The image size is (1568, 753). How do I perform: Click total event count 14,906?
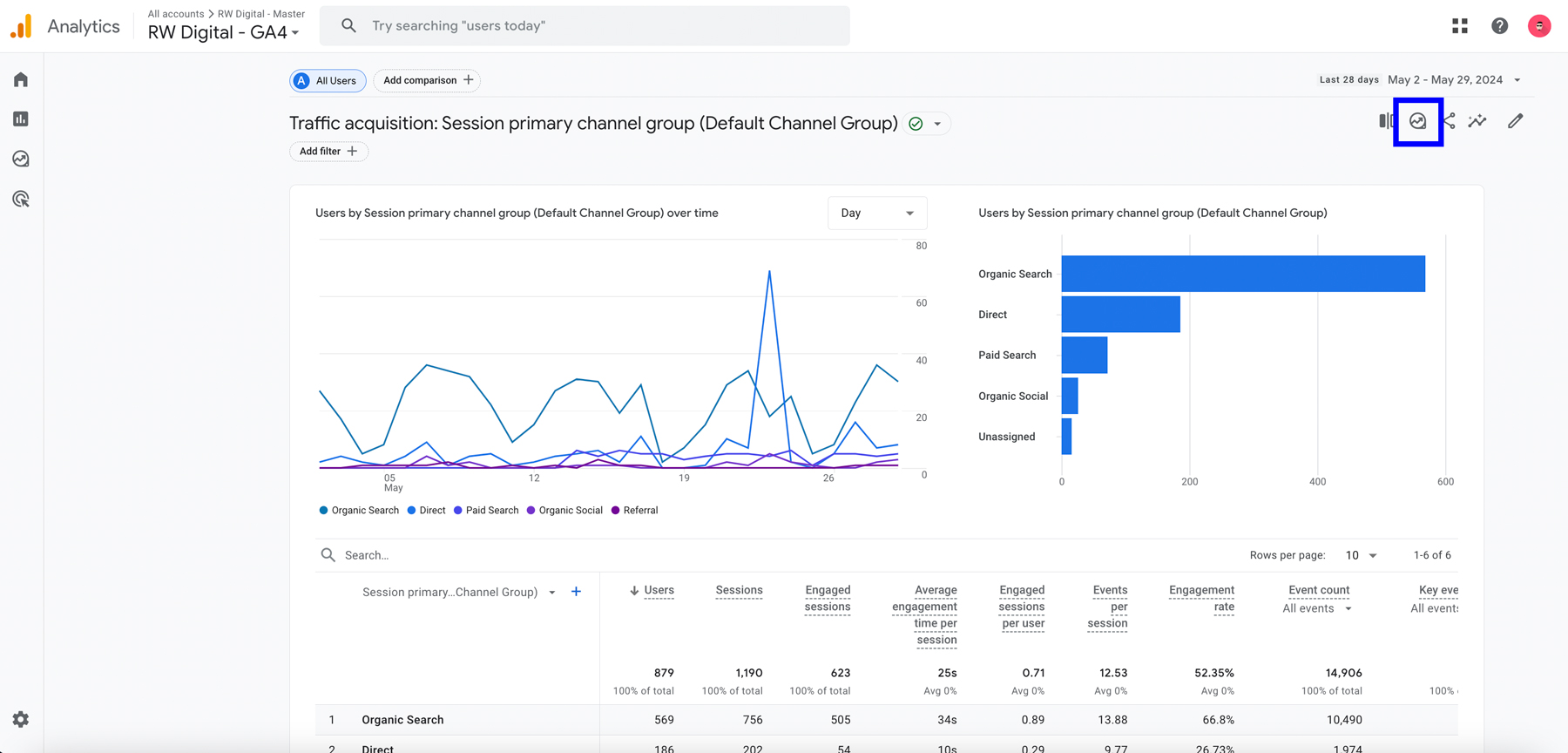[1343, 673]
